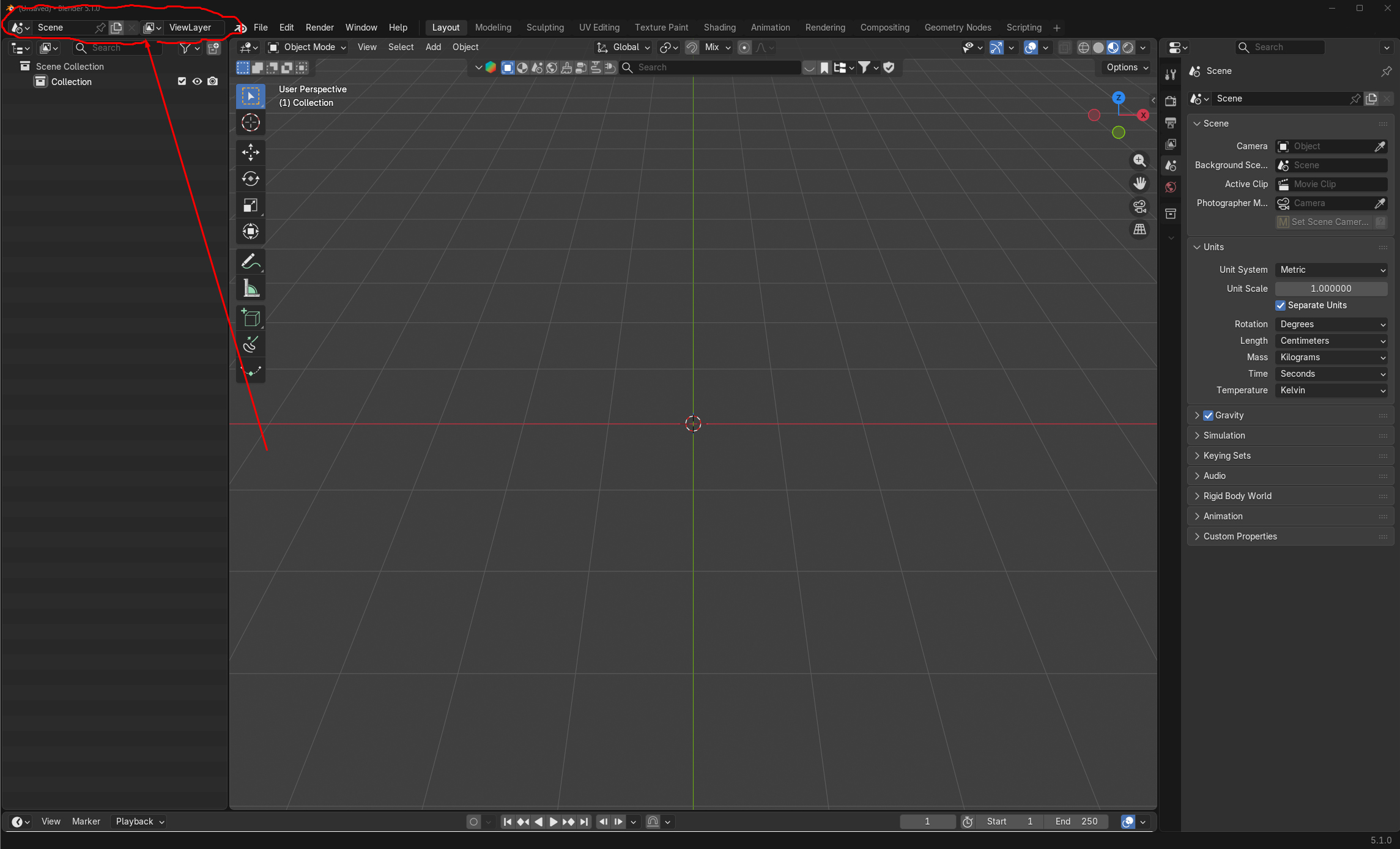Uncheck Separate Units checkbox
1400x849 pixels.
point(1280,305)
